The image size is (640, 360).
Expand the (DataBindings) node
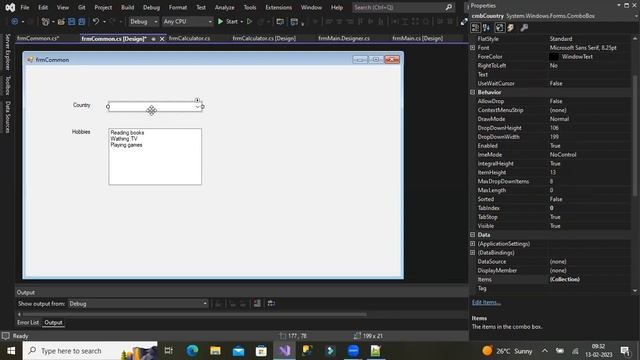click(x=473, y=253)
